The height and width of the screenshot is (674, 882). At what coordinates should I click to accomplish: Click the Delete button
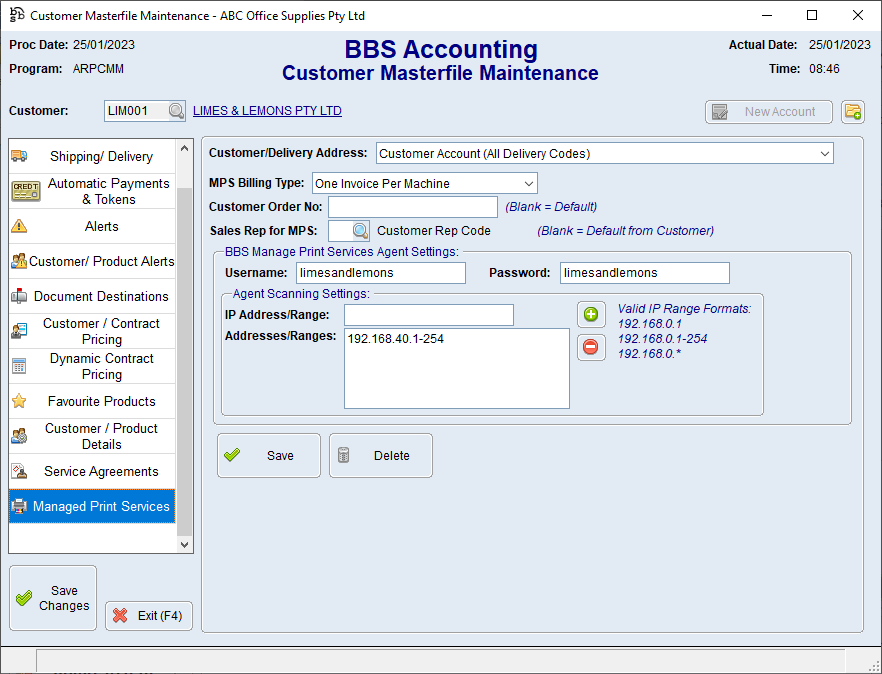pos(380,456)
